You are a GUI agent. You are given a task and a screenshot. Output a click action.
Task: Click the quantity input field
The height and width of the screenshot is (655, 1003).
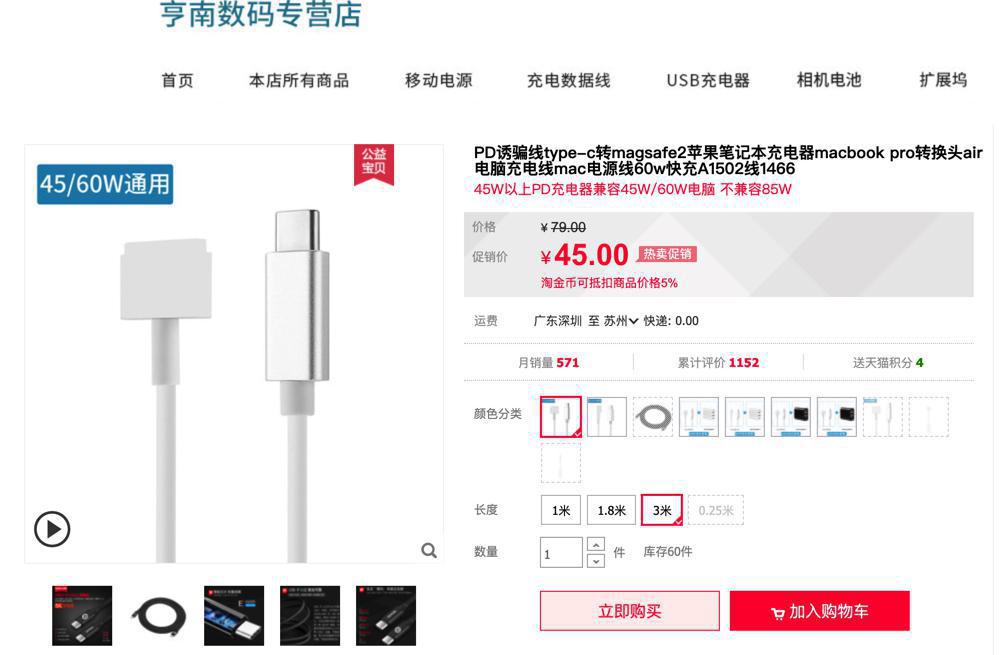pyautogui.click(x=561, y=553)
